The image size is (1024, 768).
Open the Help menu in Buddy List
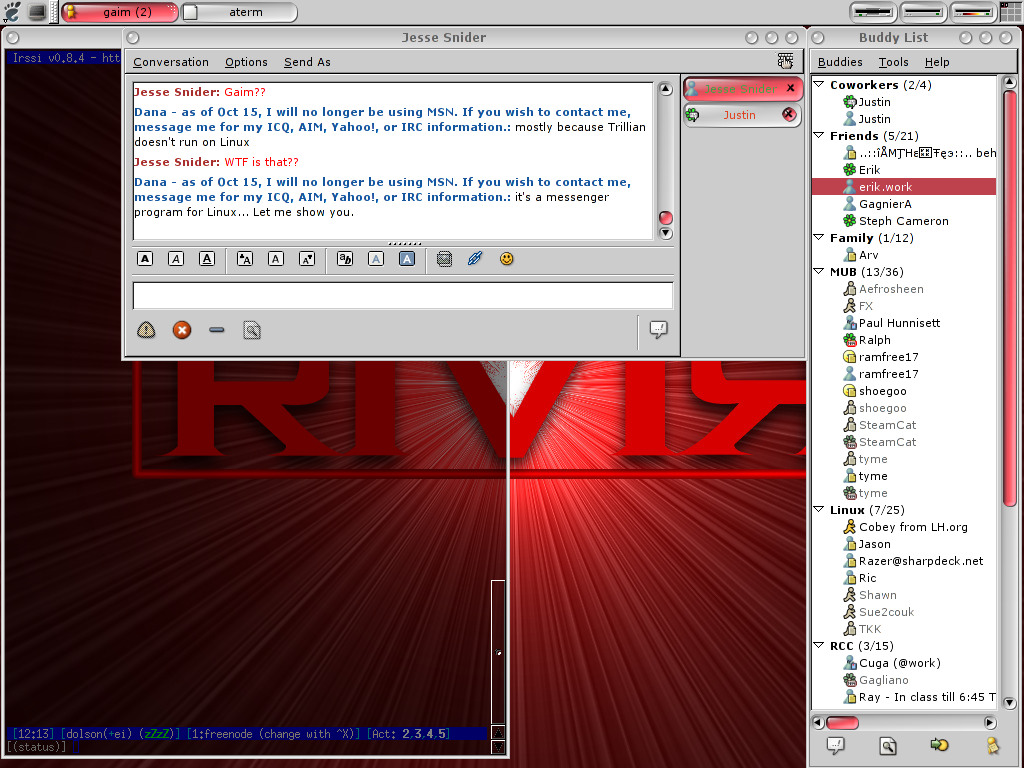[x=937, y=62]
